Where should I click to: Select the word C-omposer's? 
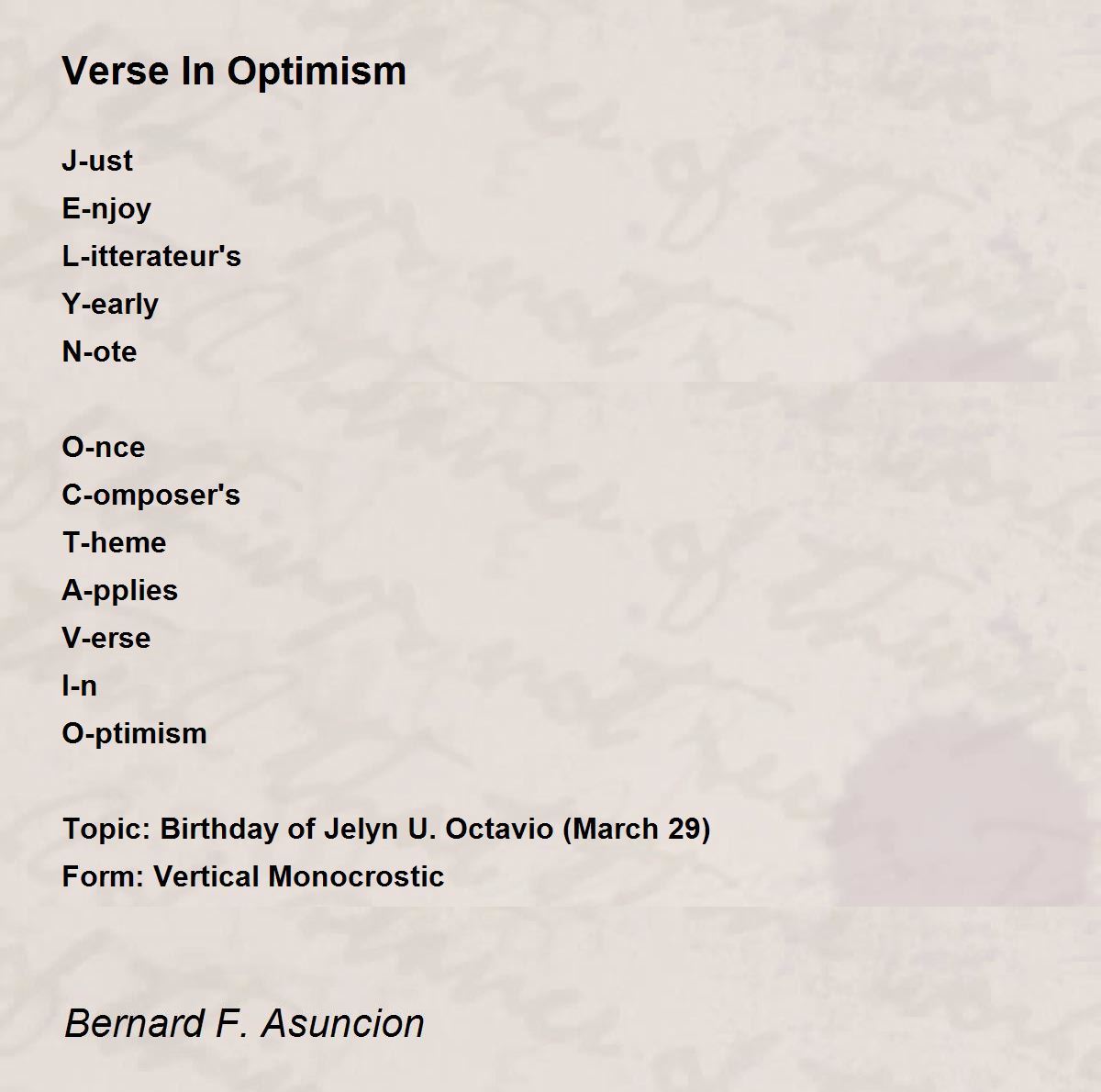pyautogui.click(x=151, y=495)
